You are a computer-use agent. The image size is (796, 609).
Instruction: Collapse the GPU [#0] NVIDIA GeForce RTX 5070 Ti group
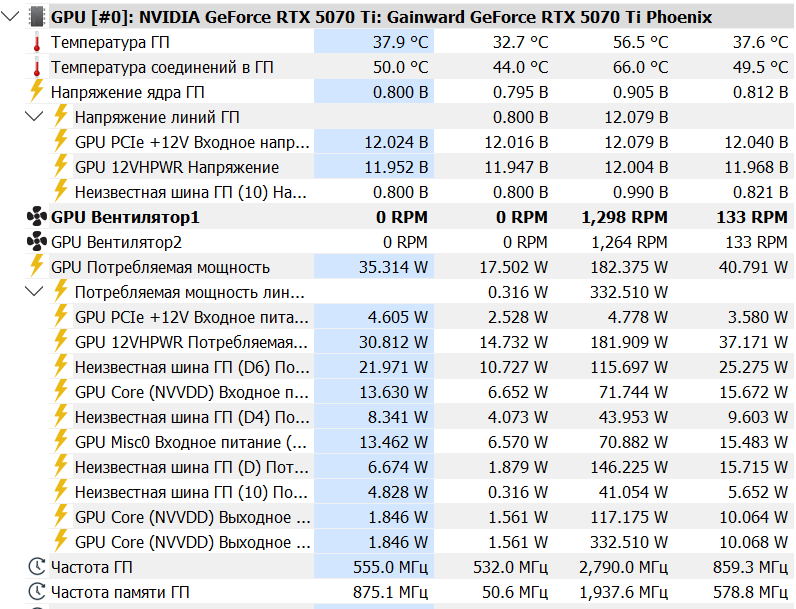click(10, 17)
